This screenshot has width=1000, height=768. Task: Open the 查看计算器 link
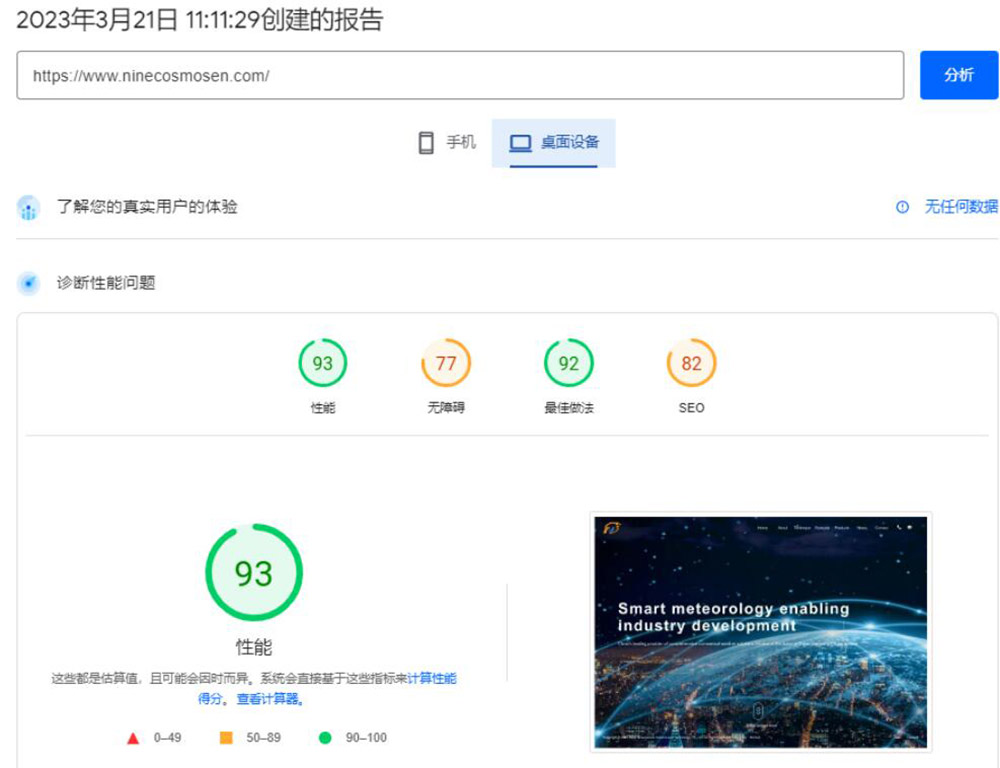click(270, 699)
